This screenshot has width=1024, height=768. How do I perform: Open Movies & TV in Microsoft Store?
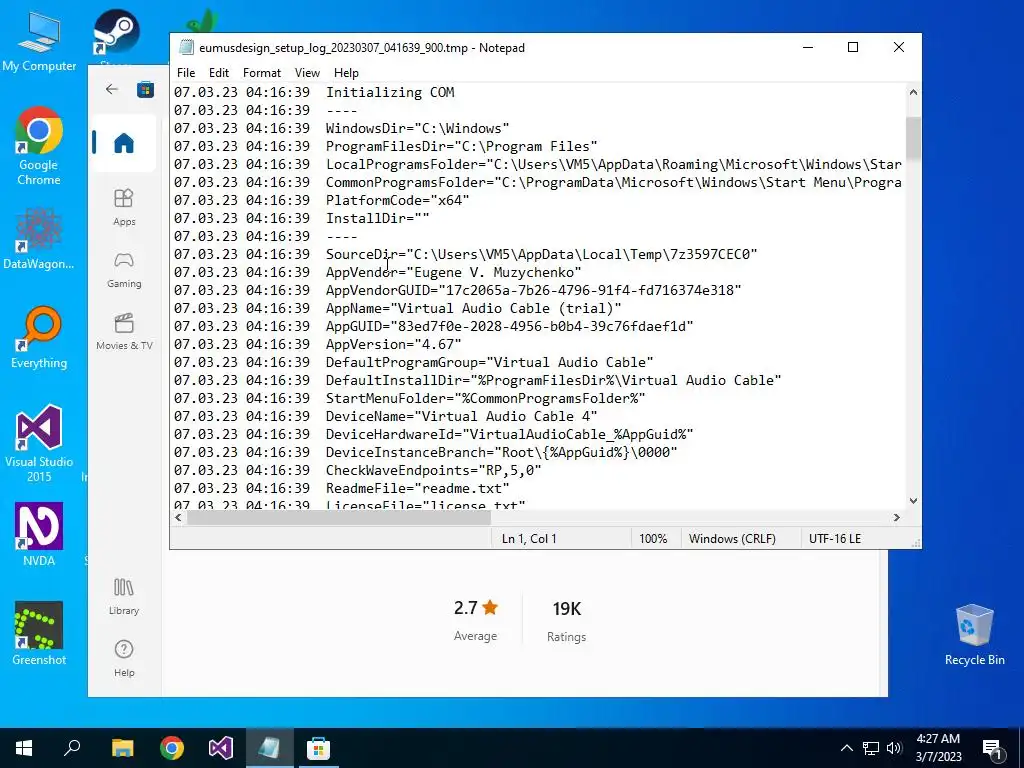click(123, 332)
